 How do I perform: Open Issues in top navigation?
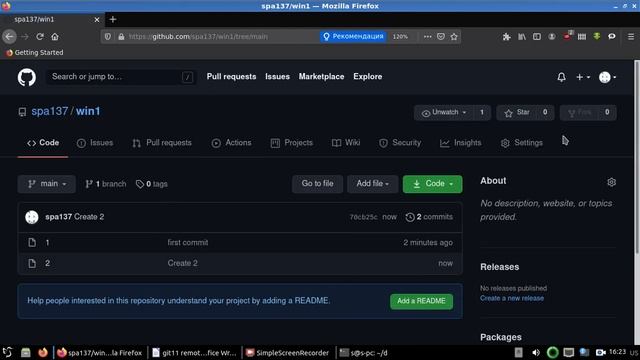coord(277,77)
